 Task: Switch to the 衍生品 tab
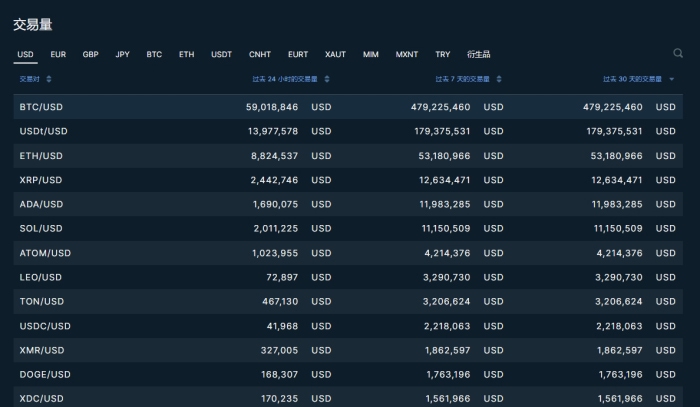tap(479, 54)
